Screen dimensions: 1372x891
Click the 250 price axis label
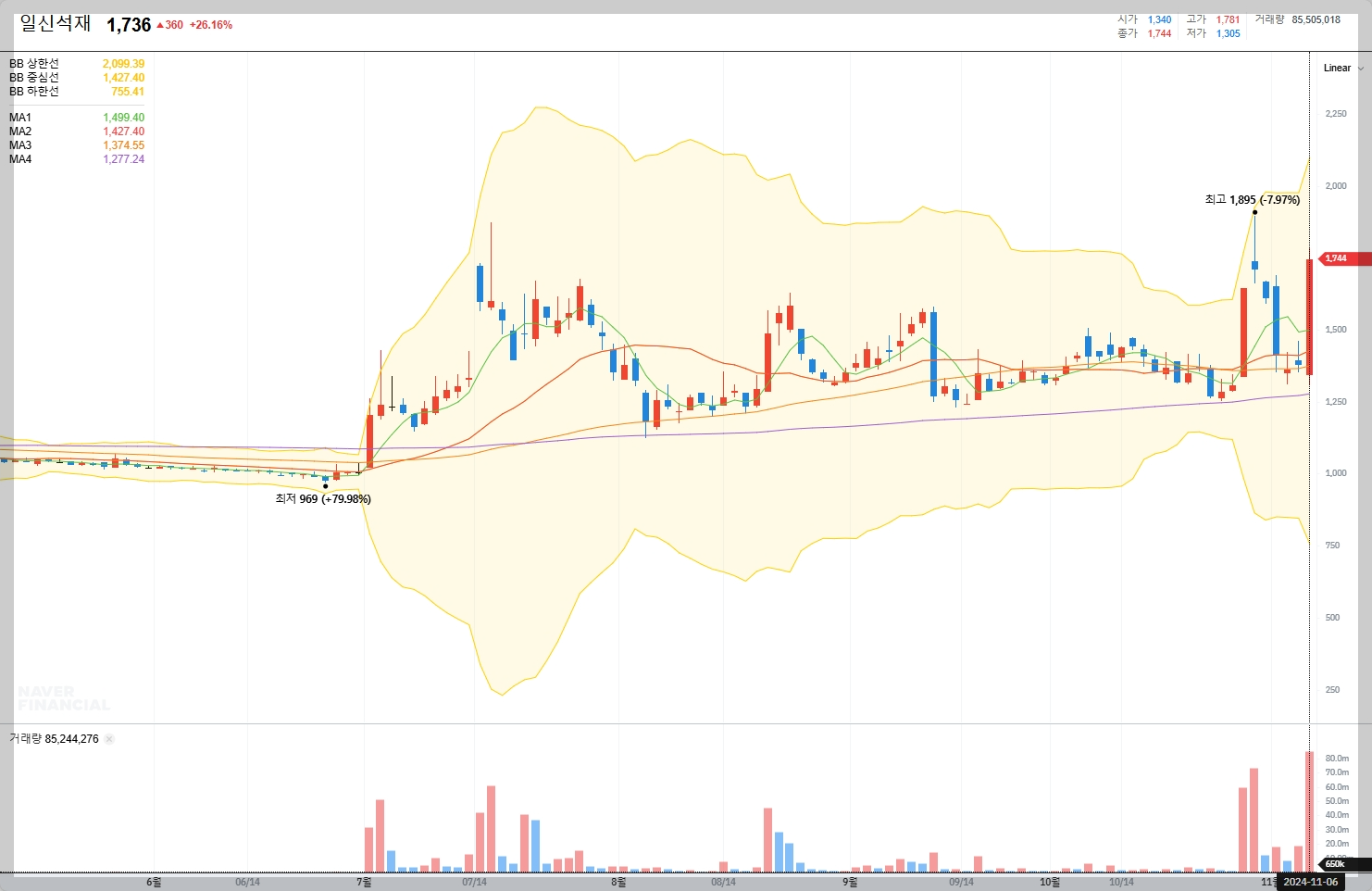click(x=1332, y=689)
